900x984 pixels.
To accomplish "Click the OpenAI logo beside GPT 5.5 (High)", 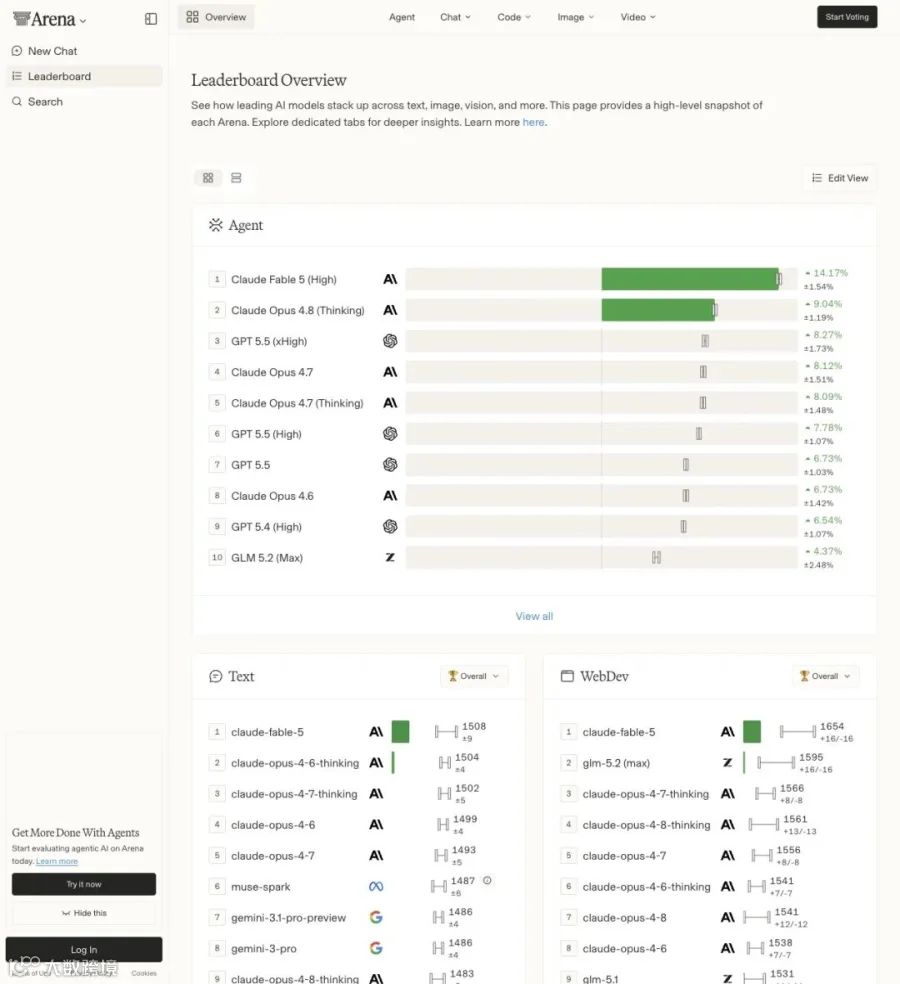I will (390, 434).
